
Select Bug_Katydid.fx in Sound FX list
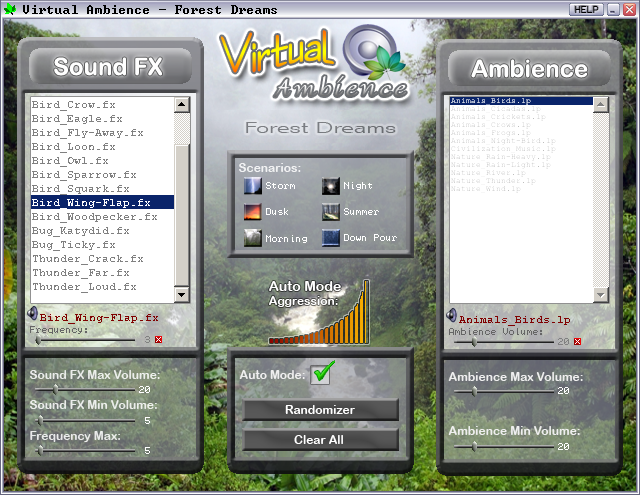[102, 231]
